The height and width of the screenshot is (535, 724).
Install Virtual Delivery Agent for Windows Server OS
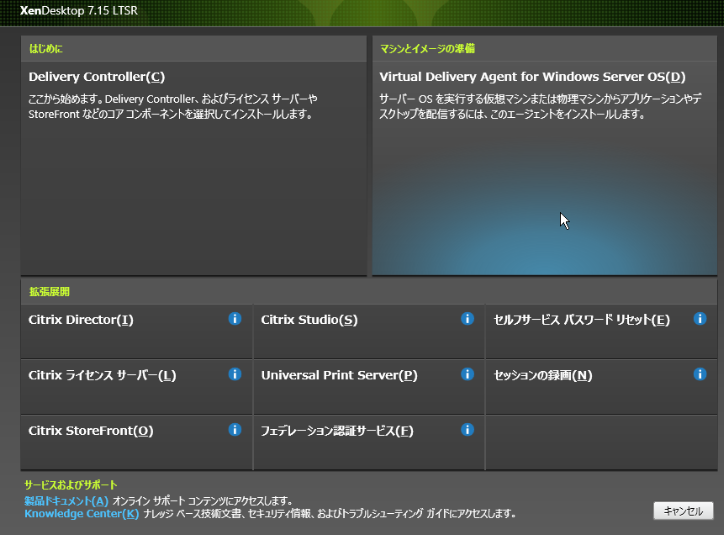point(544,169)
